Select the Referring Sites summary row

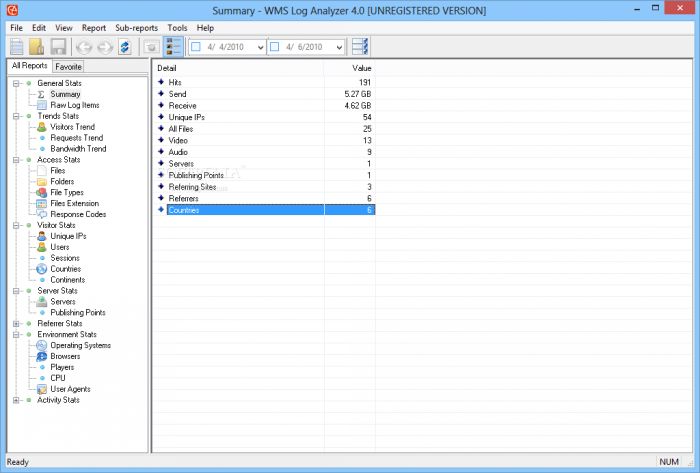click(x=265, y=187)
